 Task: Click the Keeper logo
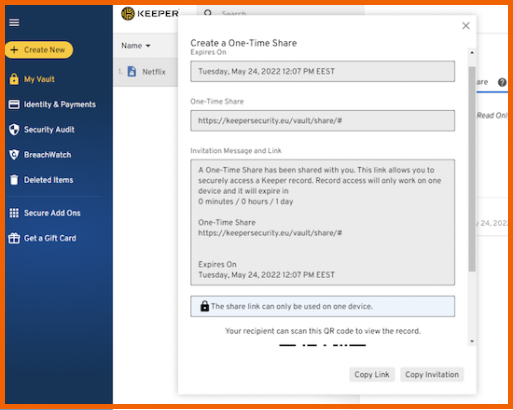click(x=150, y=14)
